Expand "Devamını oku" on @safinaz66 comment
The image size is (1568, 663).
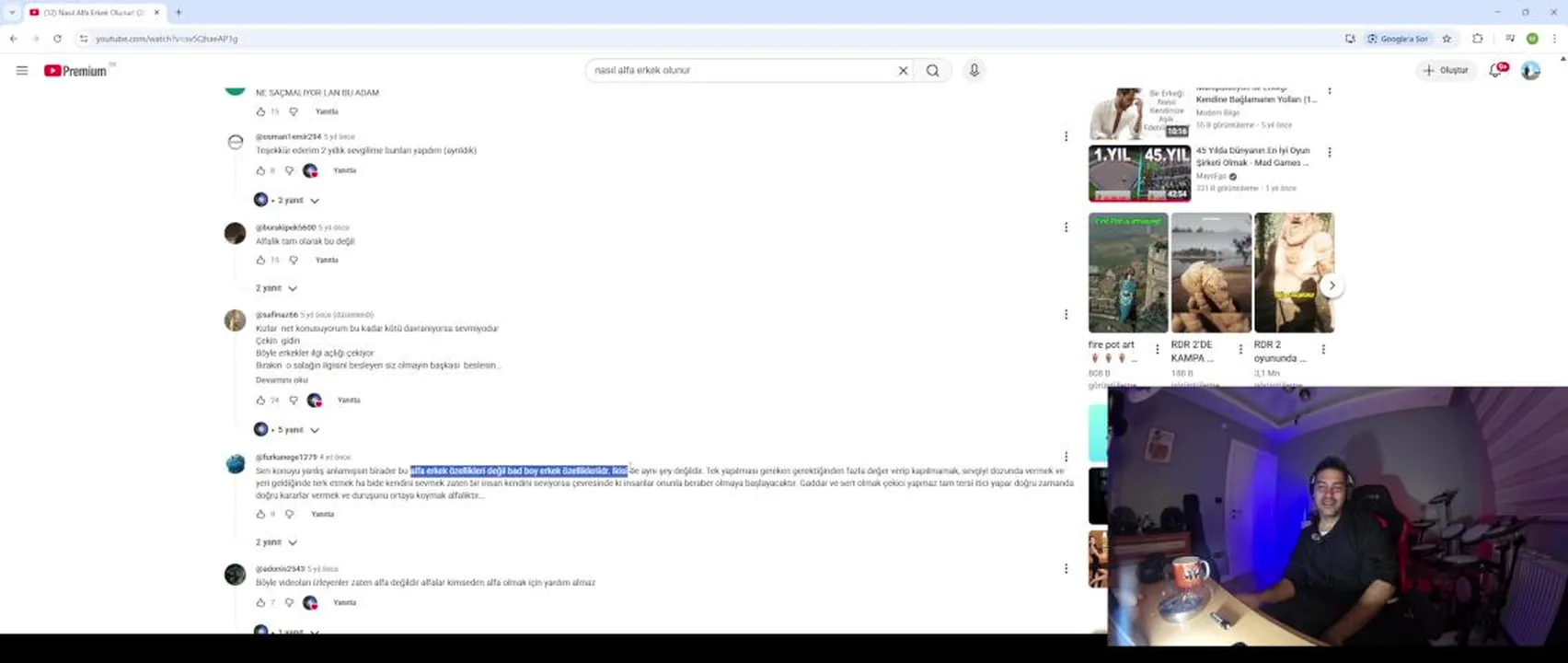click(x=282, y=379)
